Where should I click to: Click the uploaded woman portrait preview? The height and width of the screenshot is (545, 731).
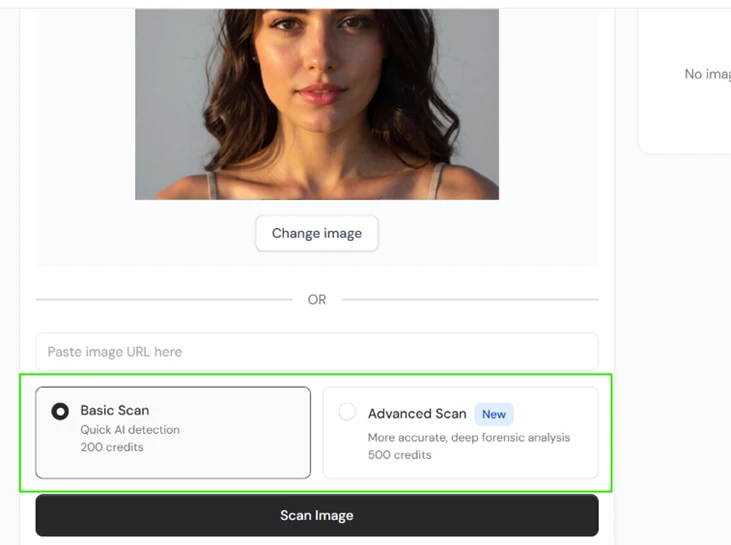(317, 104)
